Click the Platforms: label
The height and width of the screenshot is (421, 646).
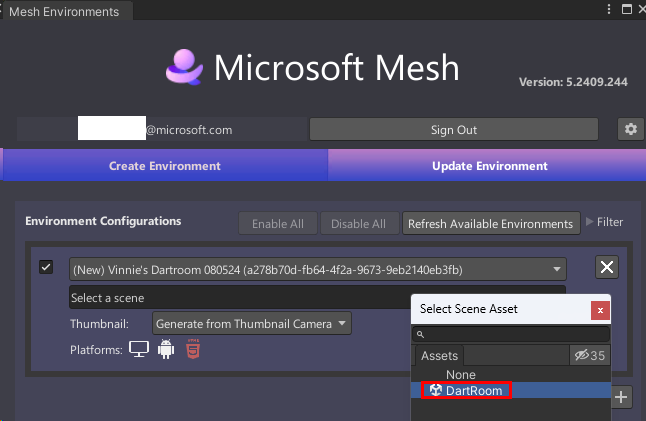click(x=96, y=350)
